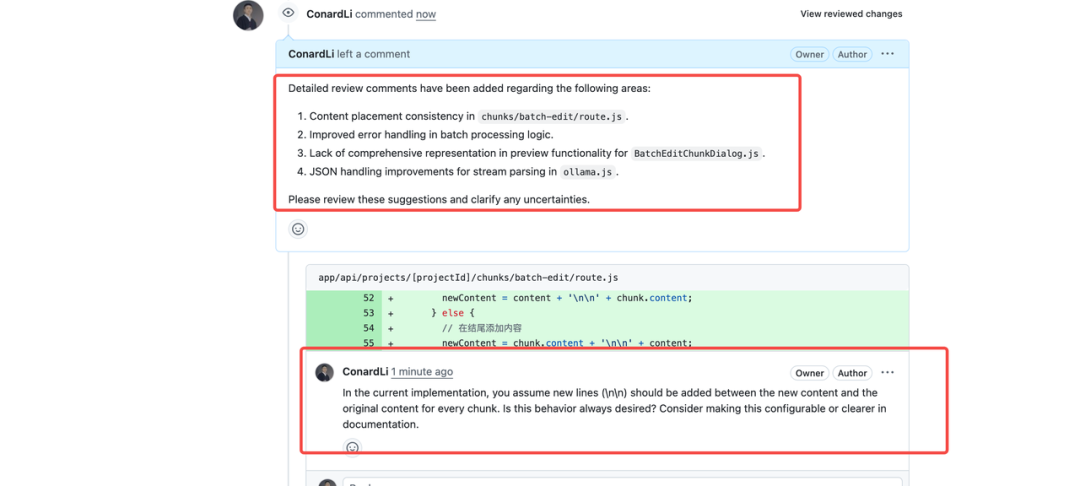
Task: Click the Owner badge on the review summary
Action: (809, 54)
